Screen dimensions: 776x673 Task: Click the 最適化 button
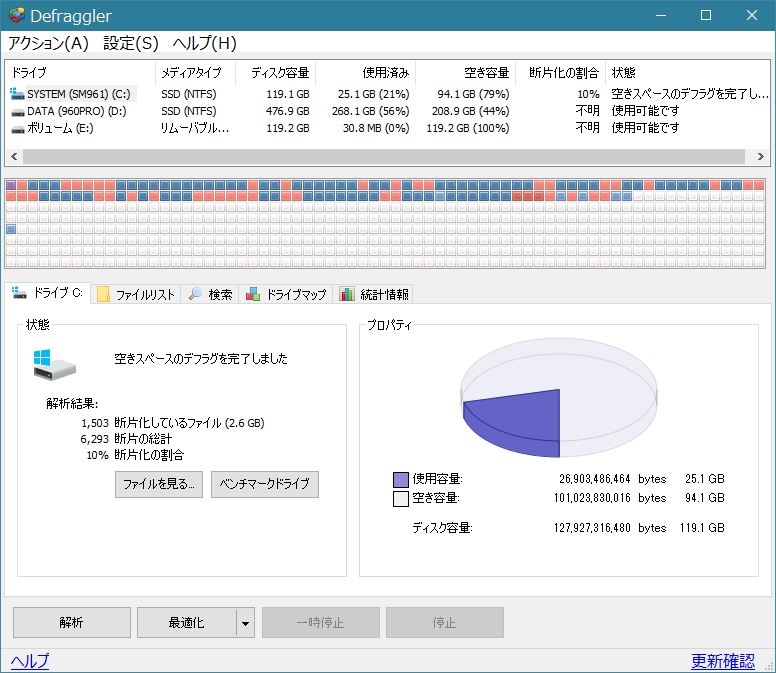coord(187,623)
